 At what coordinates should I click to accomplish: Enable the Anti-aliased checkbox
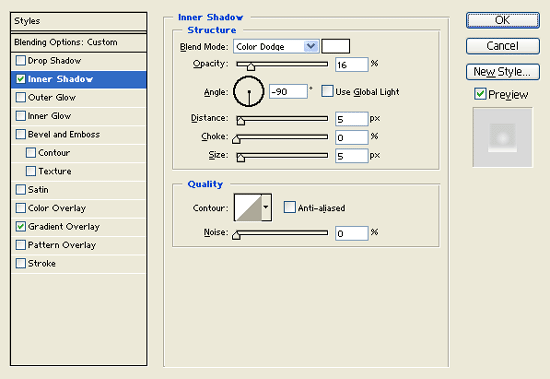(289, 207)
